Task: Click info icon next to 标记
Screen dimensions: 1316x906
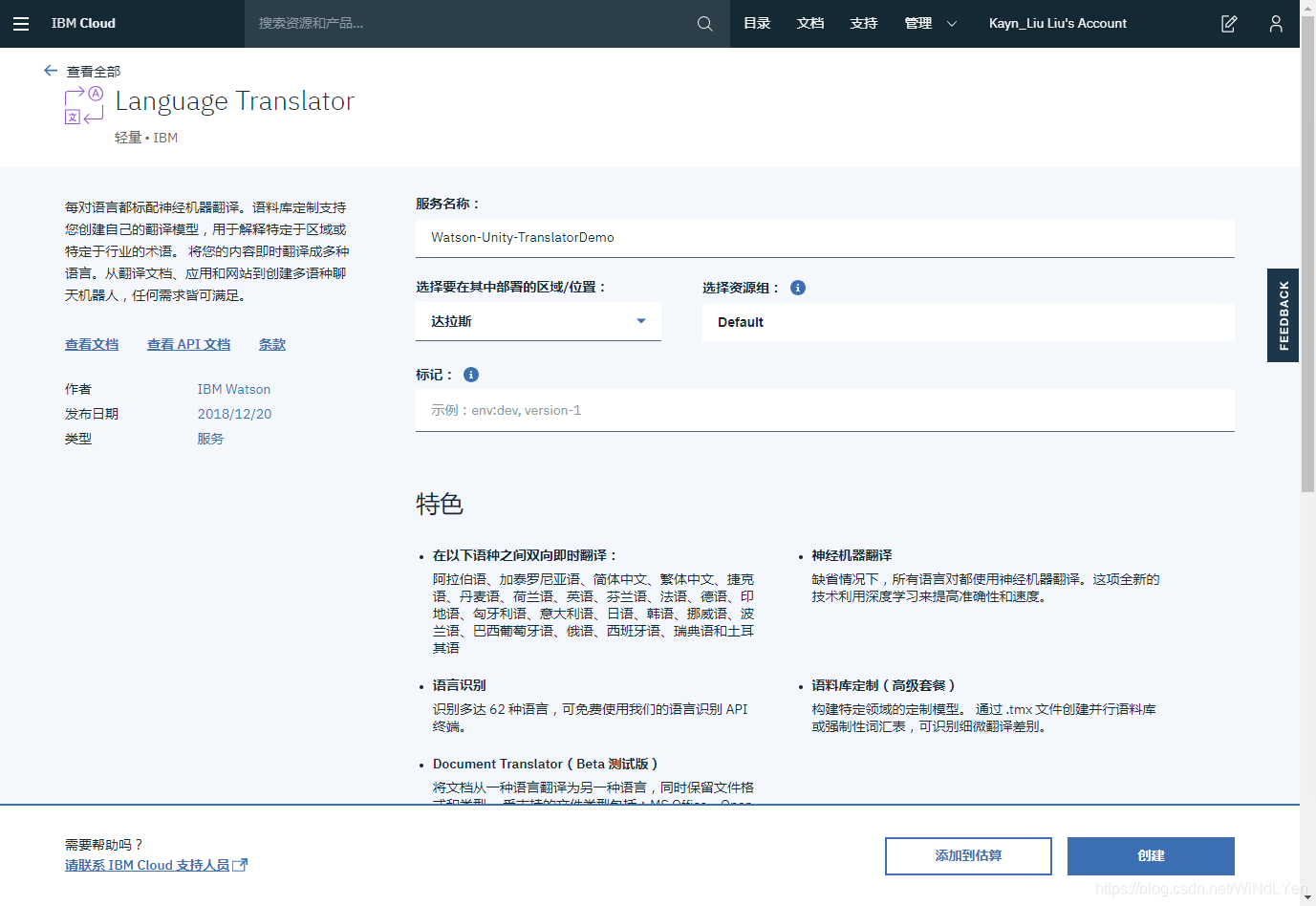Action: pyautogui.click(x=471, y=375)
